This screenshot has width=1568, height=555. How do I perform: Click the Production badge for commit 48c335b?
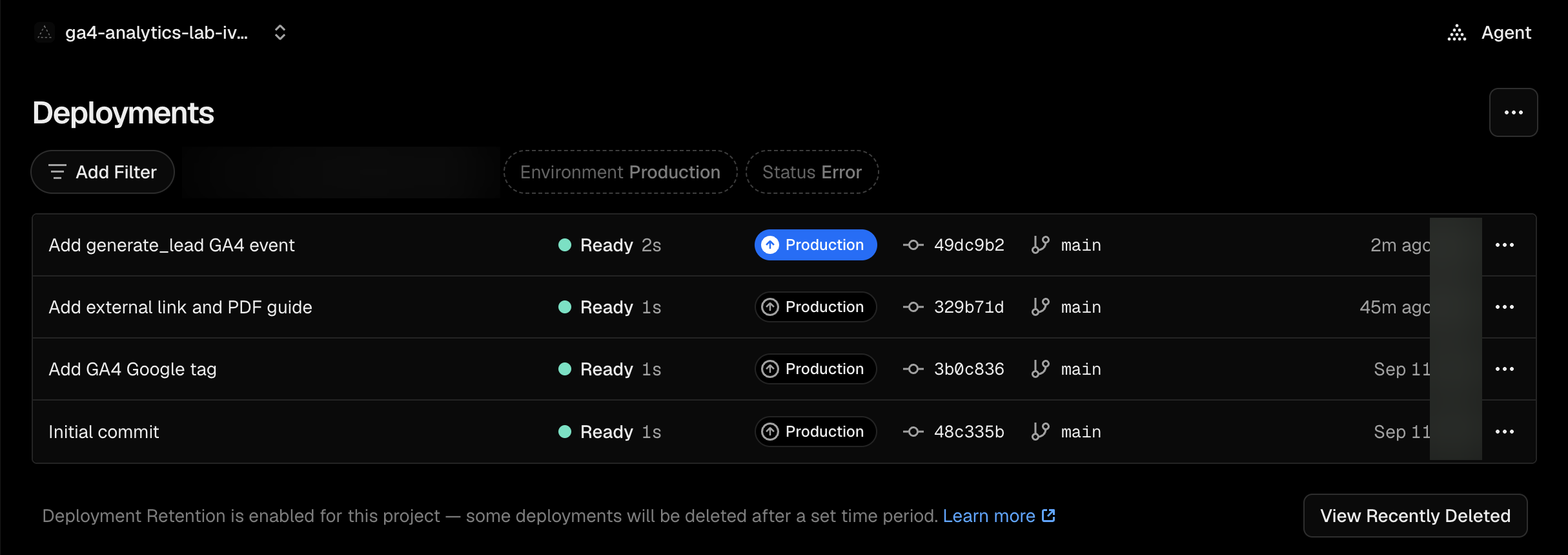[815, 432]
